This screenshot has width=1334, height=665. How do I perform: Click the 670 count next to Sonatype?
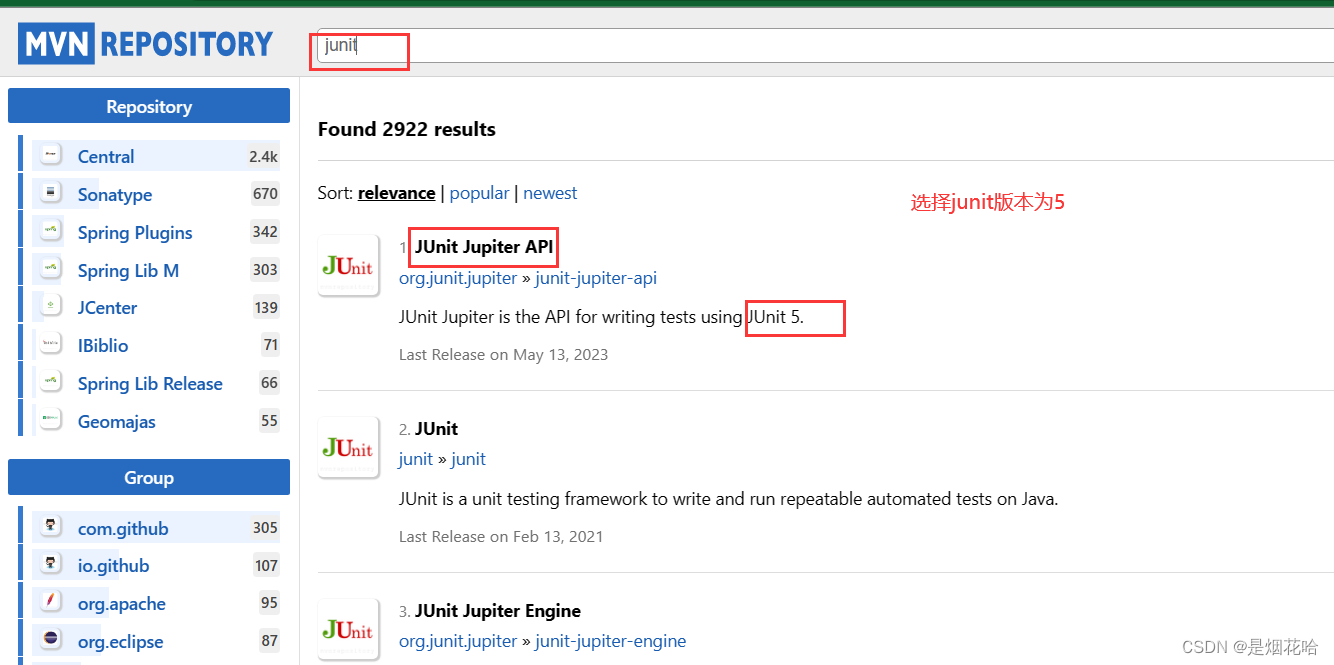265,194
